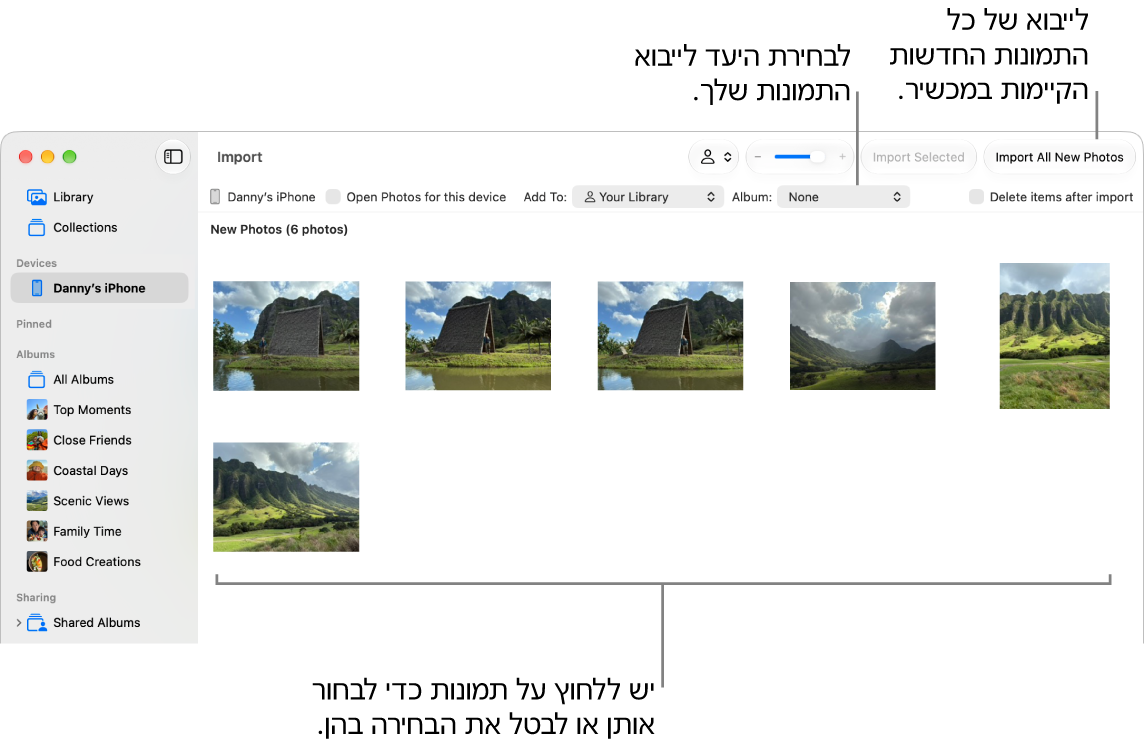Click the phone icon beside Danny's iPhone header
Image resolution: width=1144 pixels, height=747 pixels.
click(215, 197)
